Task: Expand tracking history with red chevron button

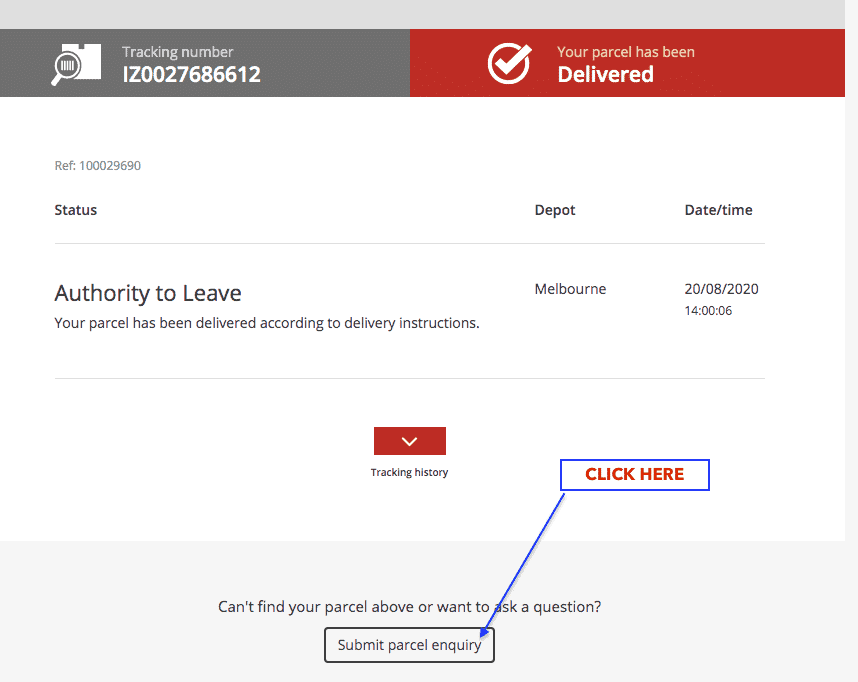Action: pos(409,441)
